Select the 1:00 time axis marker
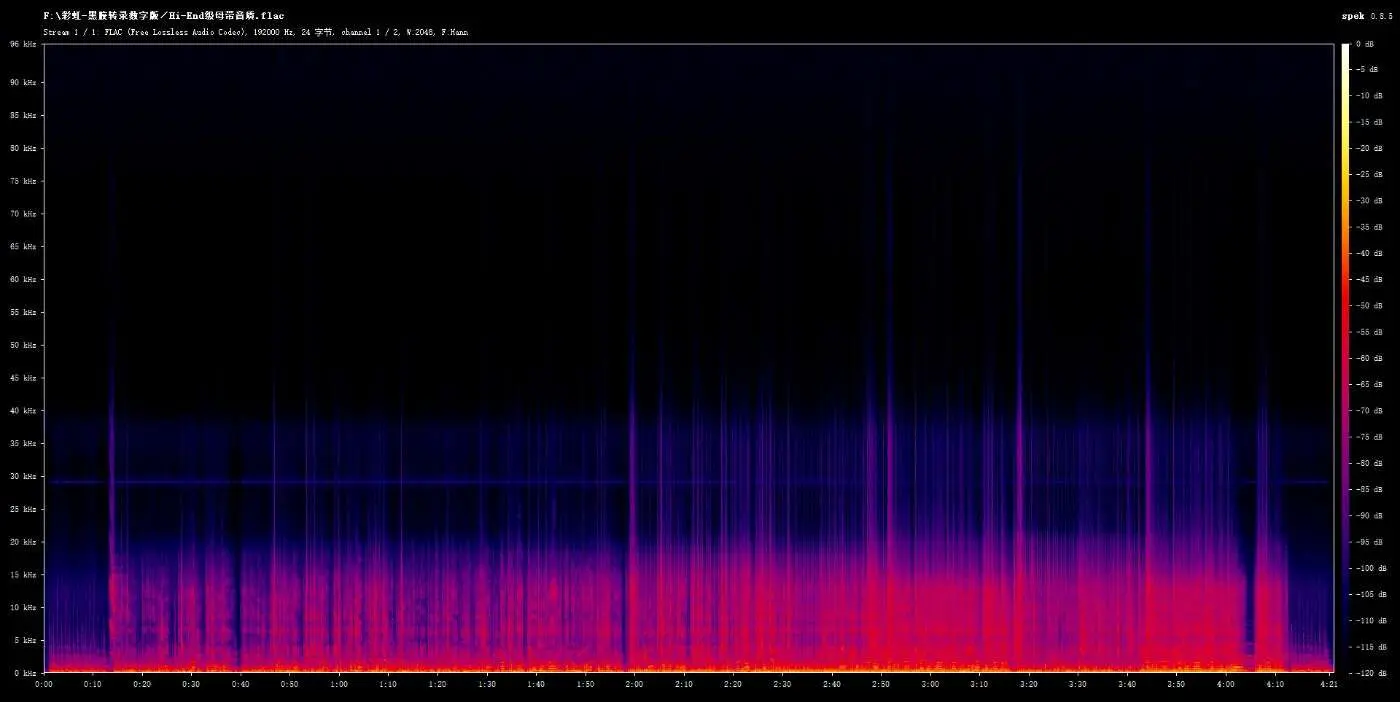The width and height of the screenshot is (1400, 702). tap(339, 685)
